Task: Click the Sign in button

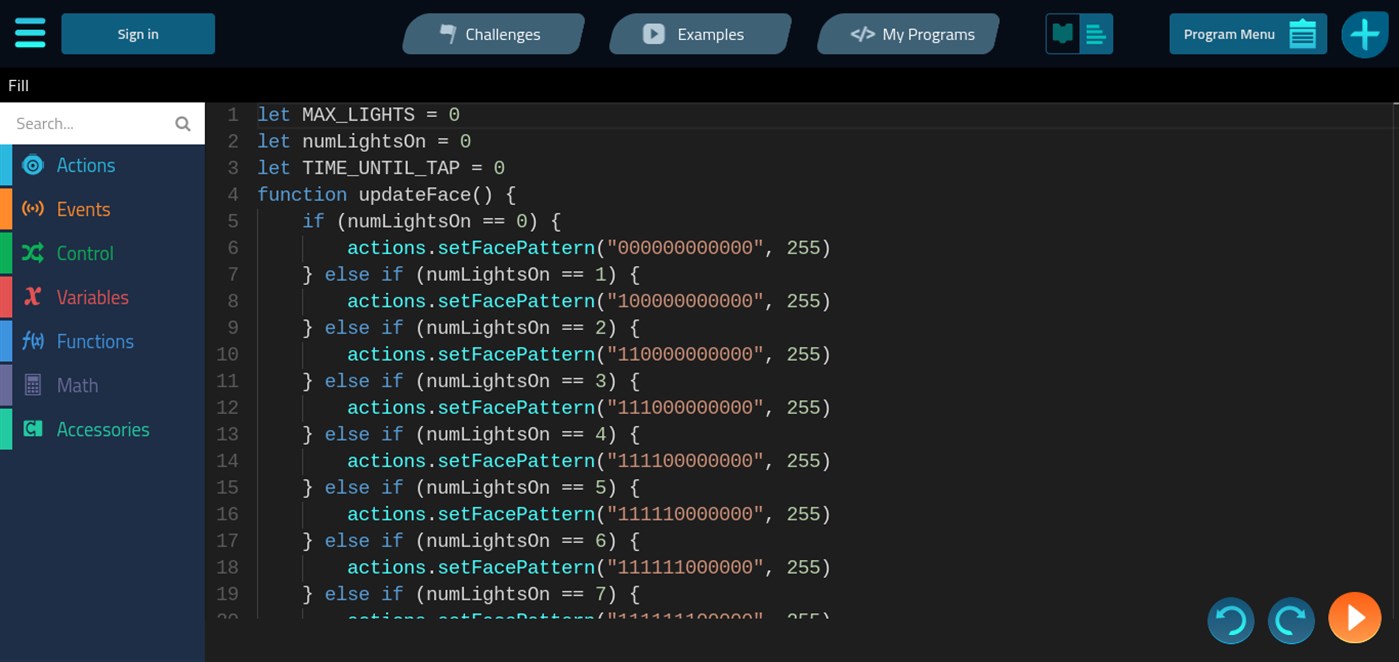Action: tap(138, 34)
